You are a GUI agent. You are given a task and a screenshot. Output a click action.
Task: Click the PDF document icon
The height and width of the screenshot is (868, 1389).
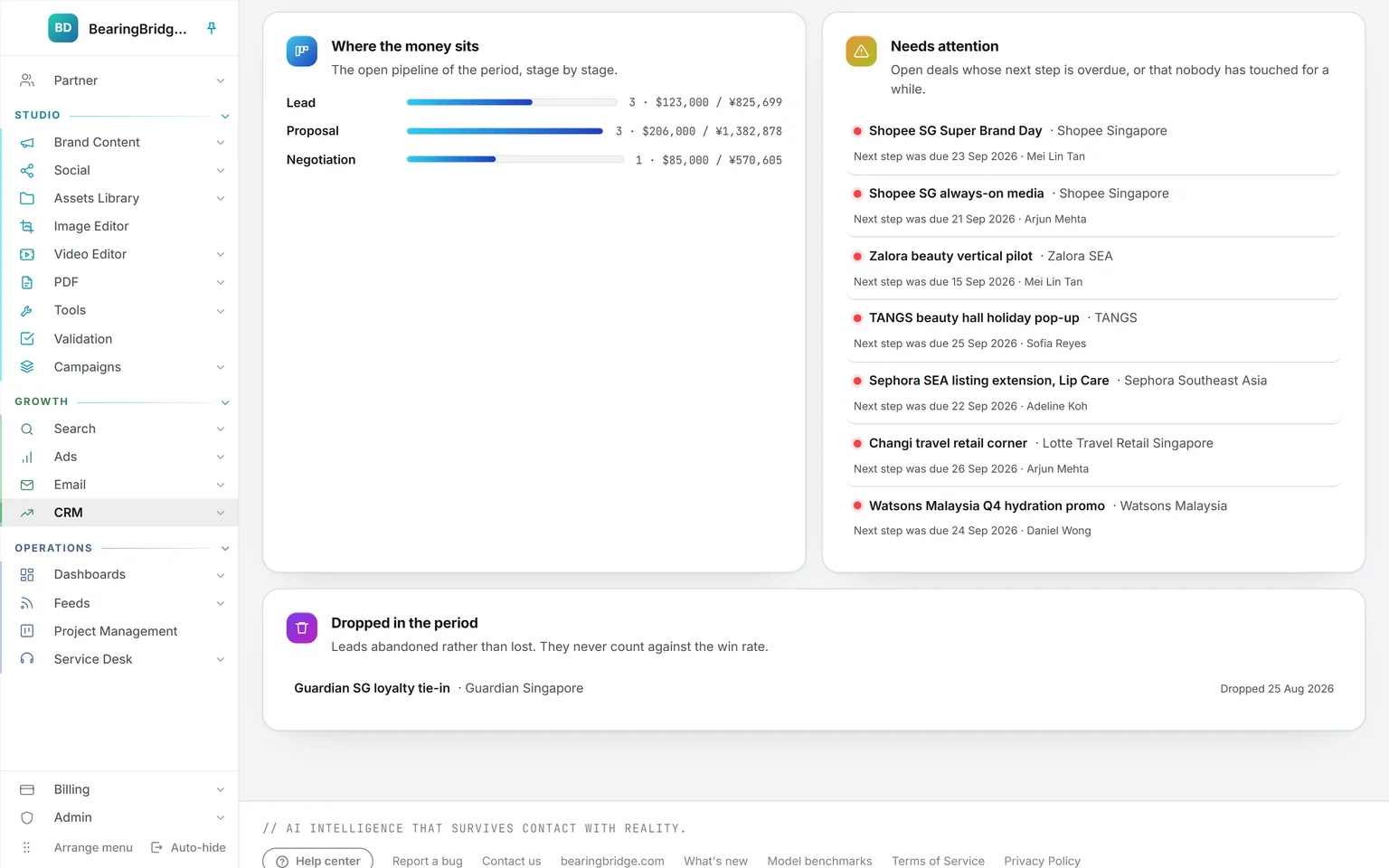coord(27,282)
